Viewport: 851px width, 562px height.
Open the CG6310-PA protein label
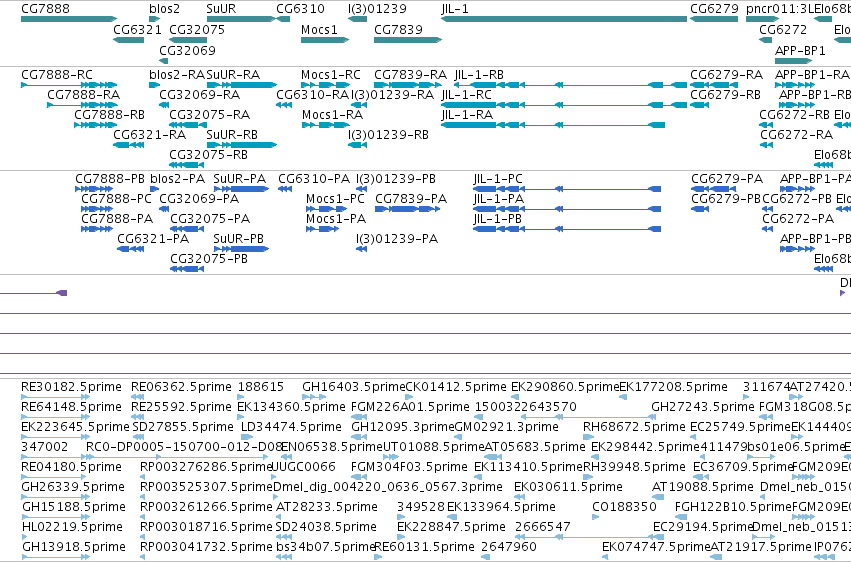[x=314, y=178]
